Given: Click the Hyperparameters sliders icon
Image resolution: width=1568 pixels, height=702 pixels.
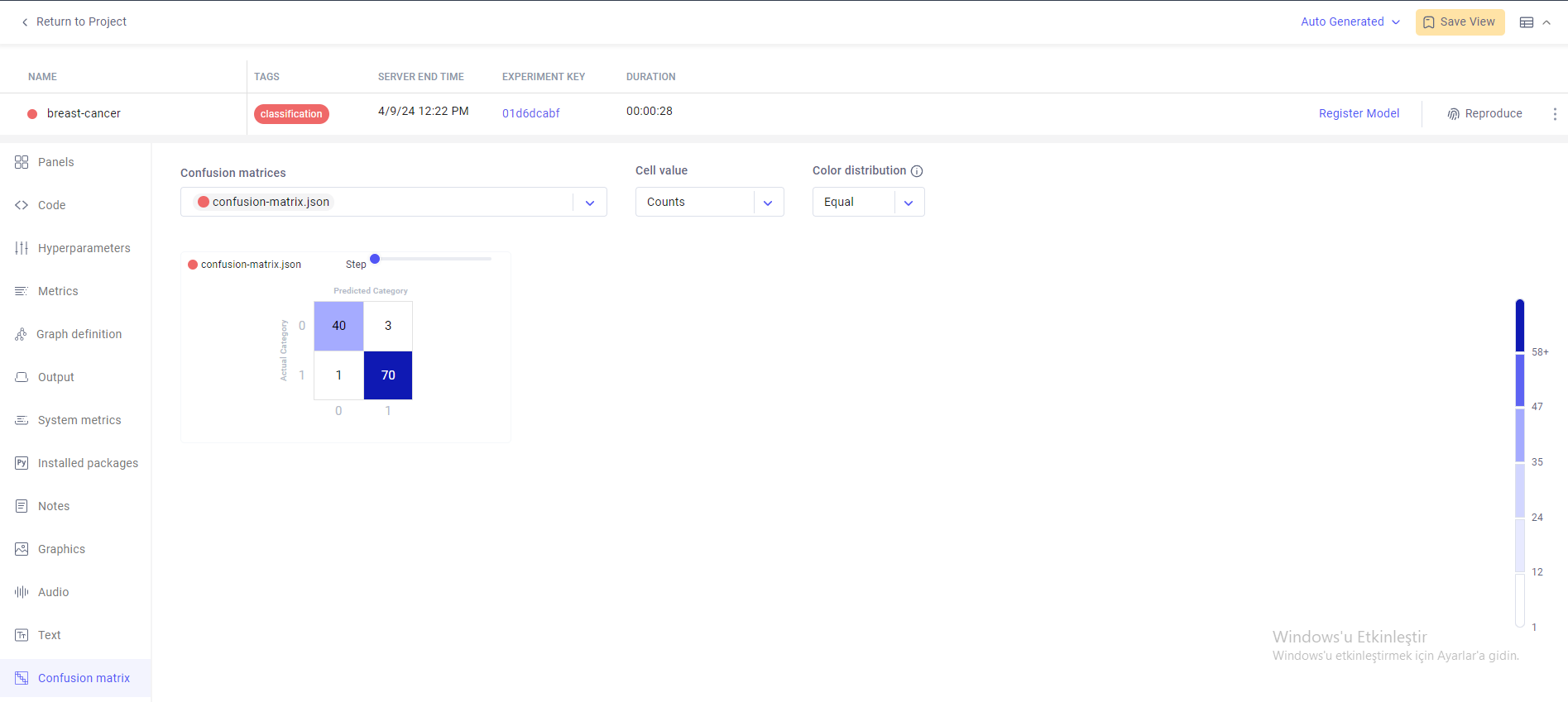Looking at the screenshot, I should tap(22, 248).
